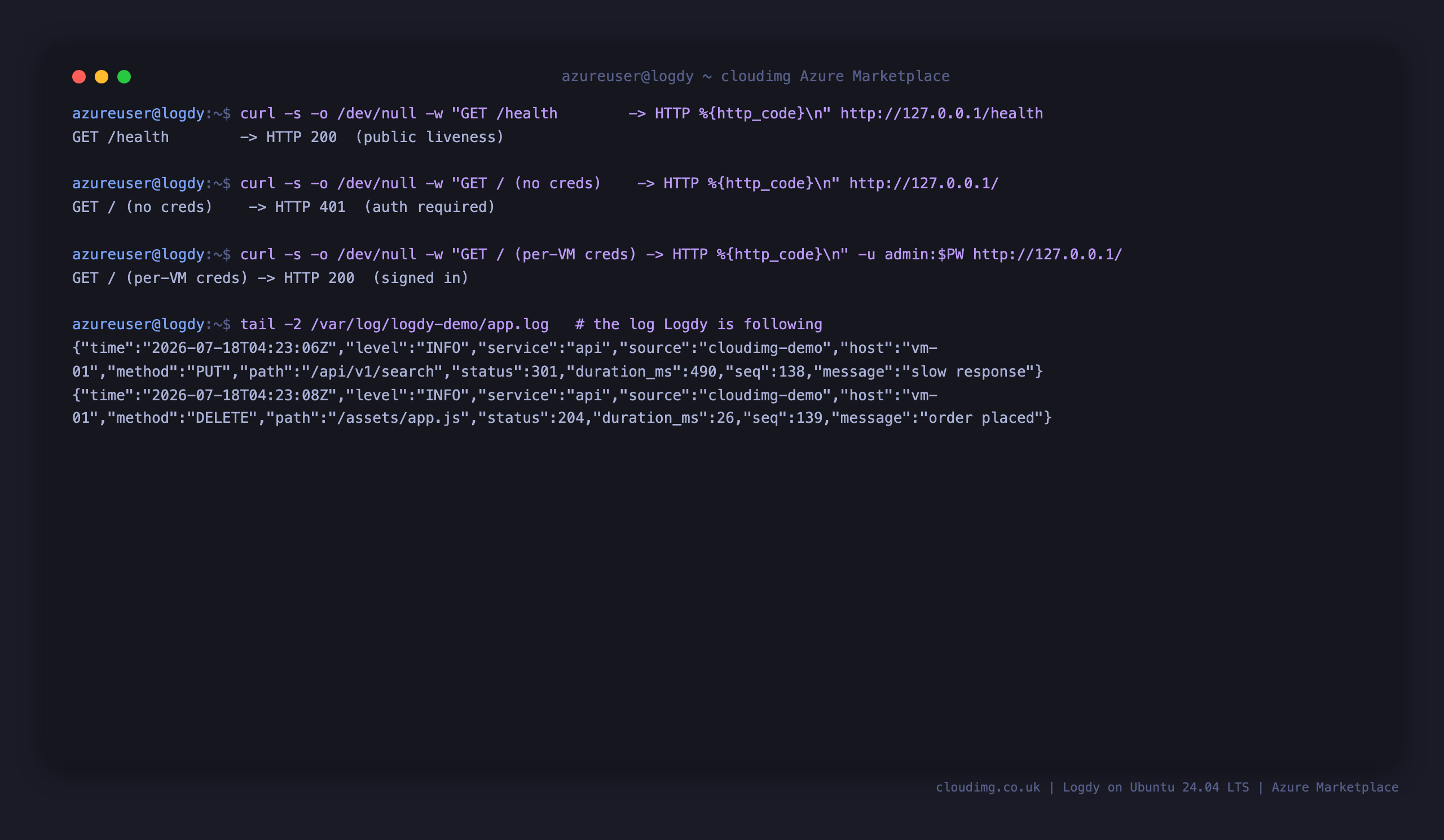Click the output 'HTTP 401 (auth required)'

tap(385, 207)
